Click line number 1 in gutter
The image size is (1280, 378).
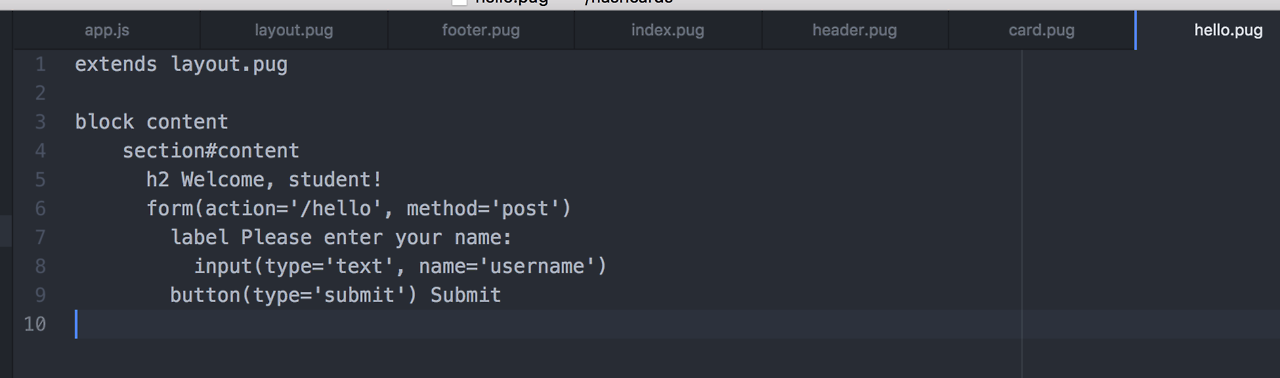40,65
